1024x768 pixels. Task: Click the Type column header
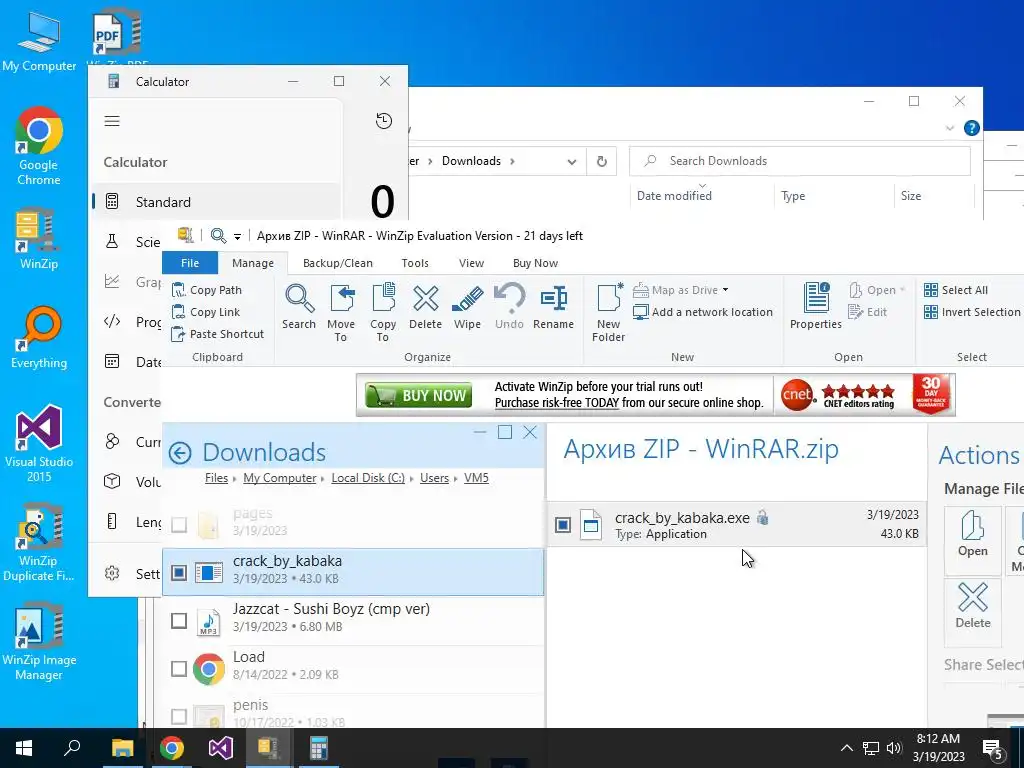[x=793, y=196]
